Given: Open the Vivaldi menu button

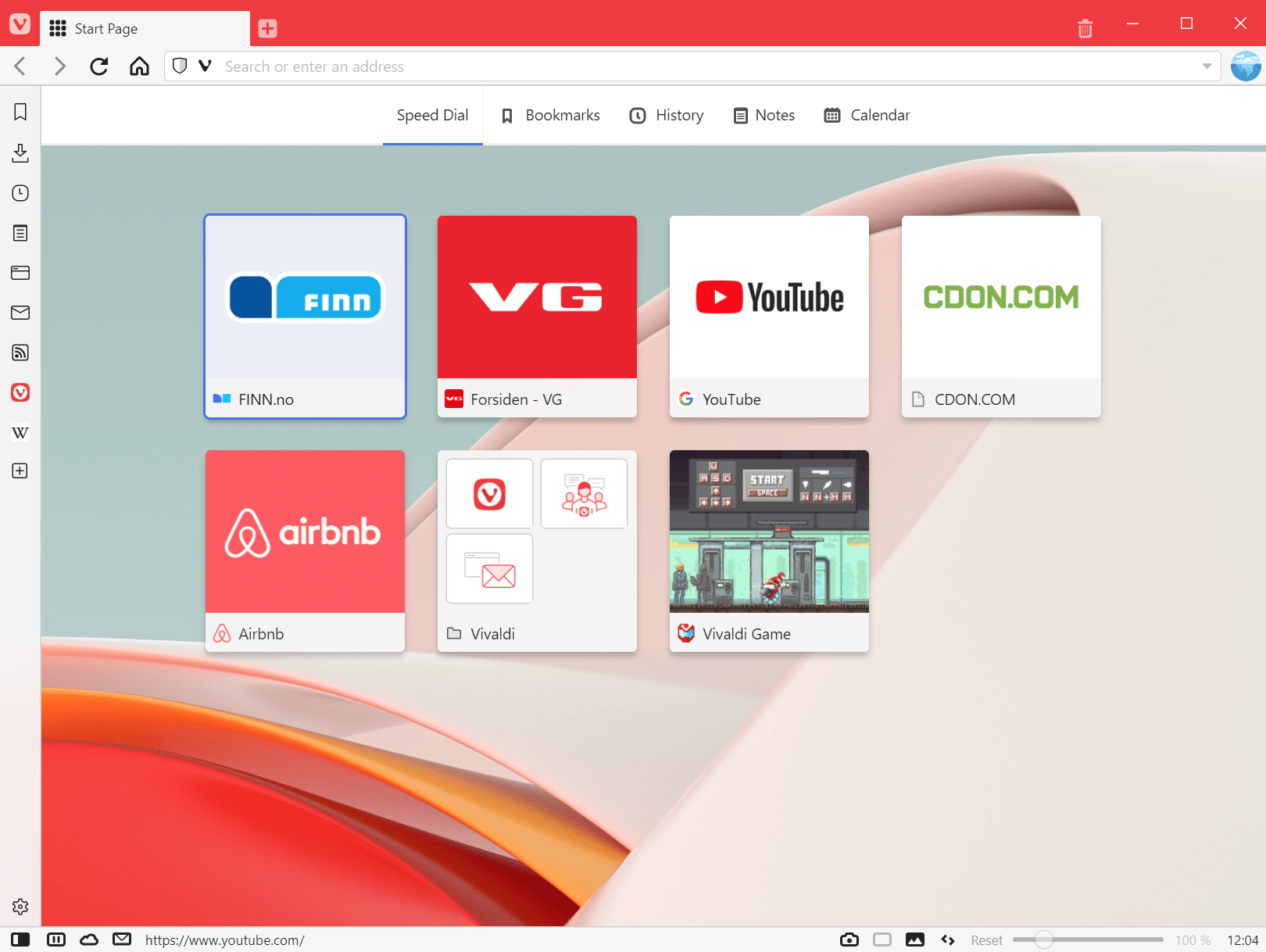Looking at the screenshot, I should [x=20, y=23].
